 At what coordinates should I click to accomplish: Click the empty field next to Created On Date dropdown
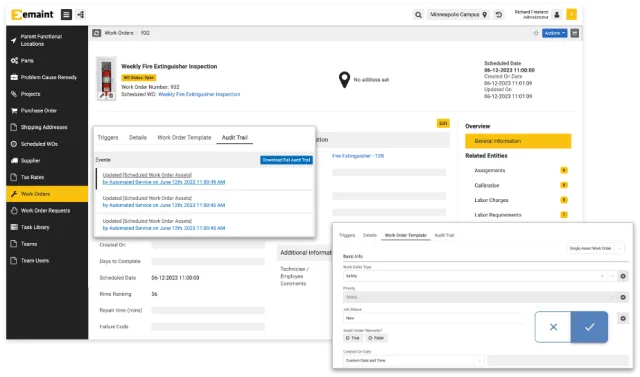(x=558, y=361)
